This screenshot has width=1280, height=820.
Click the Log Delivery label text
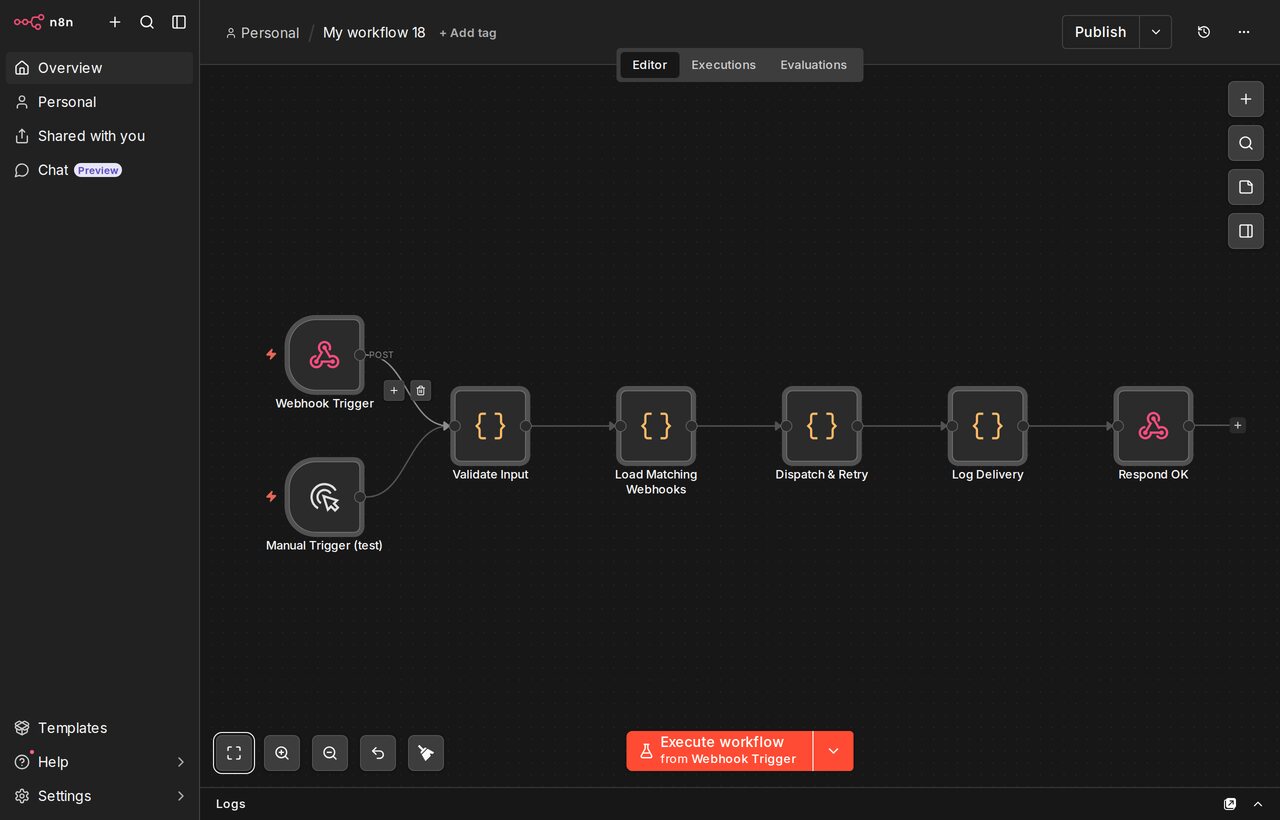coord(988,475)
